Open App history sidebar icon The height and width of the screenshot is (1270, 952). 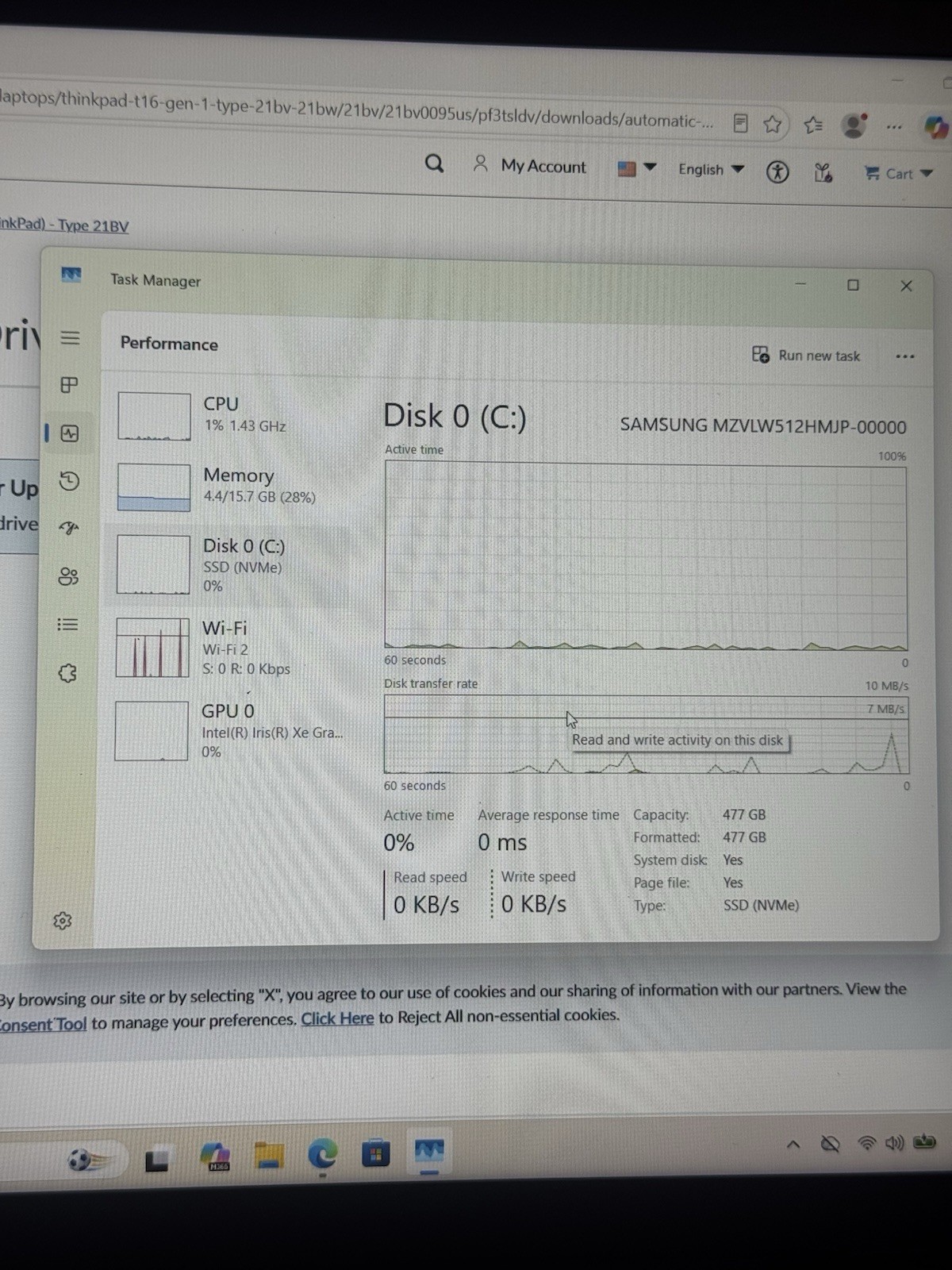pos(69,481)
